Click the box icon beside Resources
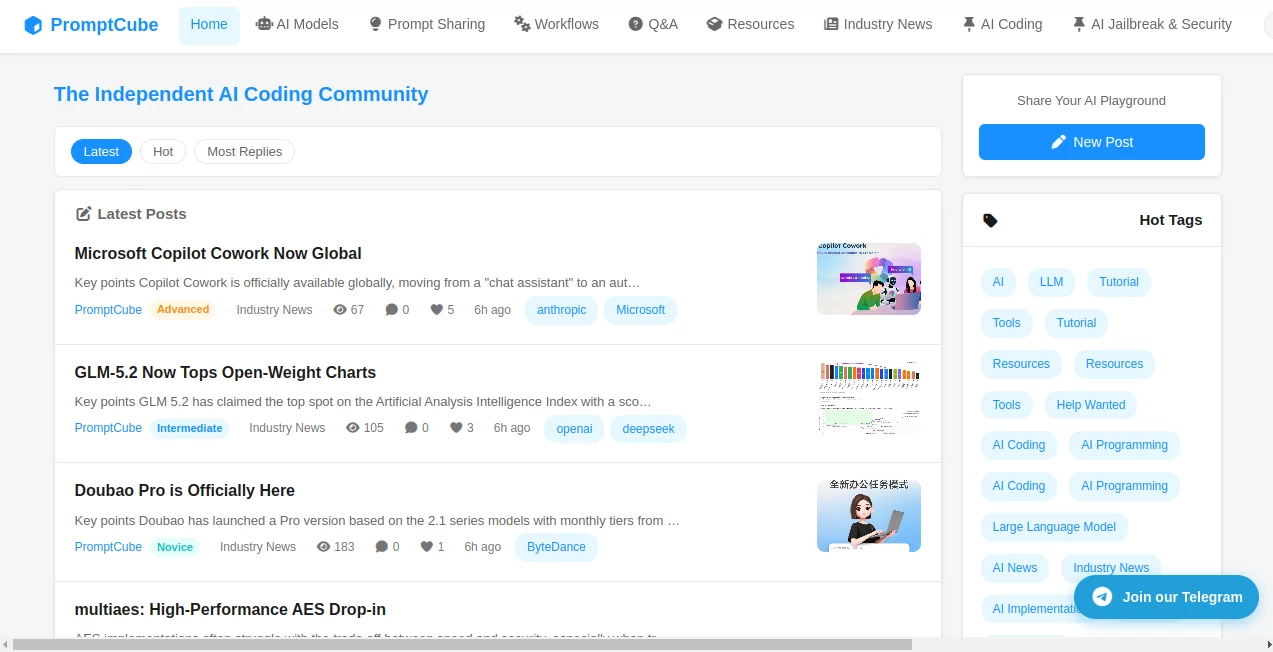 point(714,24)
